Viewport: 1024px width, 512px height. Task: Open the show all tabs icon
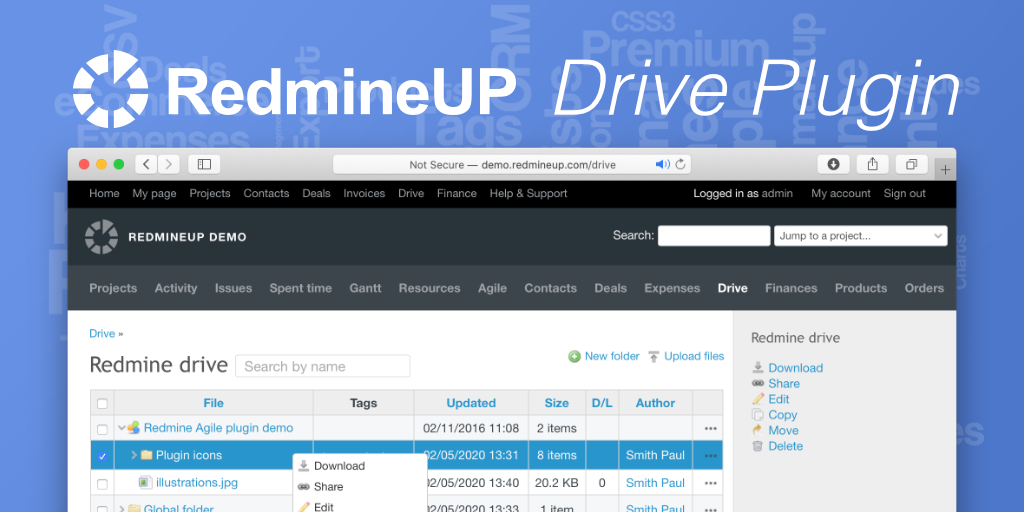click(x=911, y=164)
